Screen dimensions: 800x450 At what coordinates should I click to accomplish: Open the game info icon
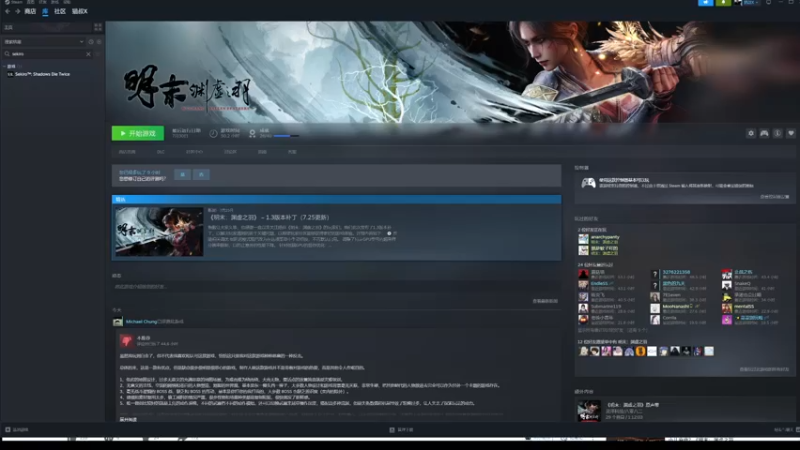click(x=778, y=133)
